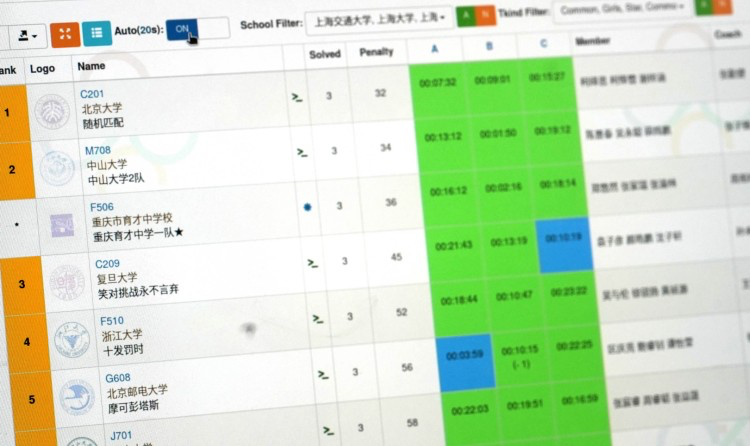
Task: Click the blue dot icon for team F506
Action: (x=307, y=207)
